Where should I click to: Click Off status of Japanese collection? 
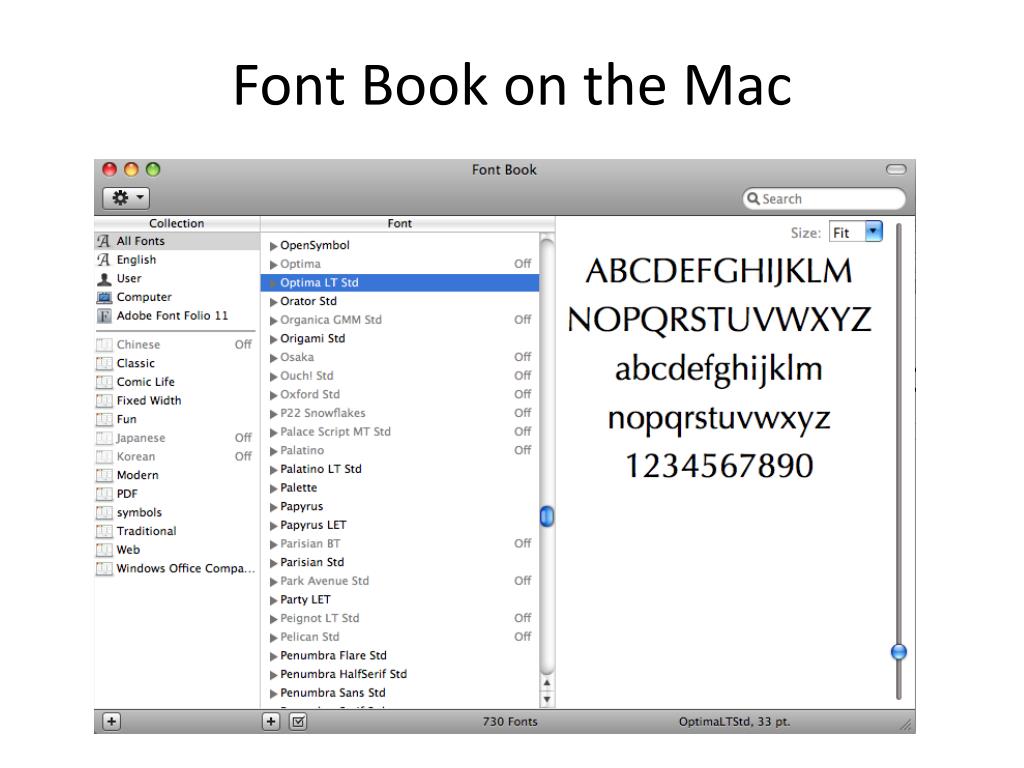click(x=243, y=438)
